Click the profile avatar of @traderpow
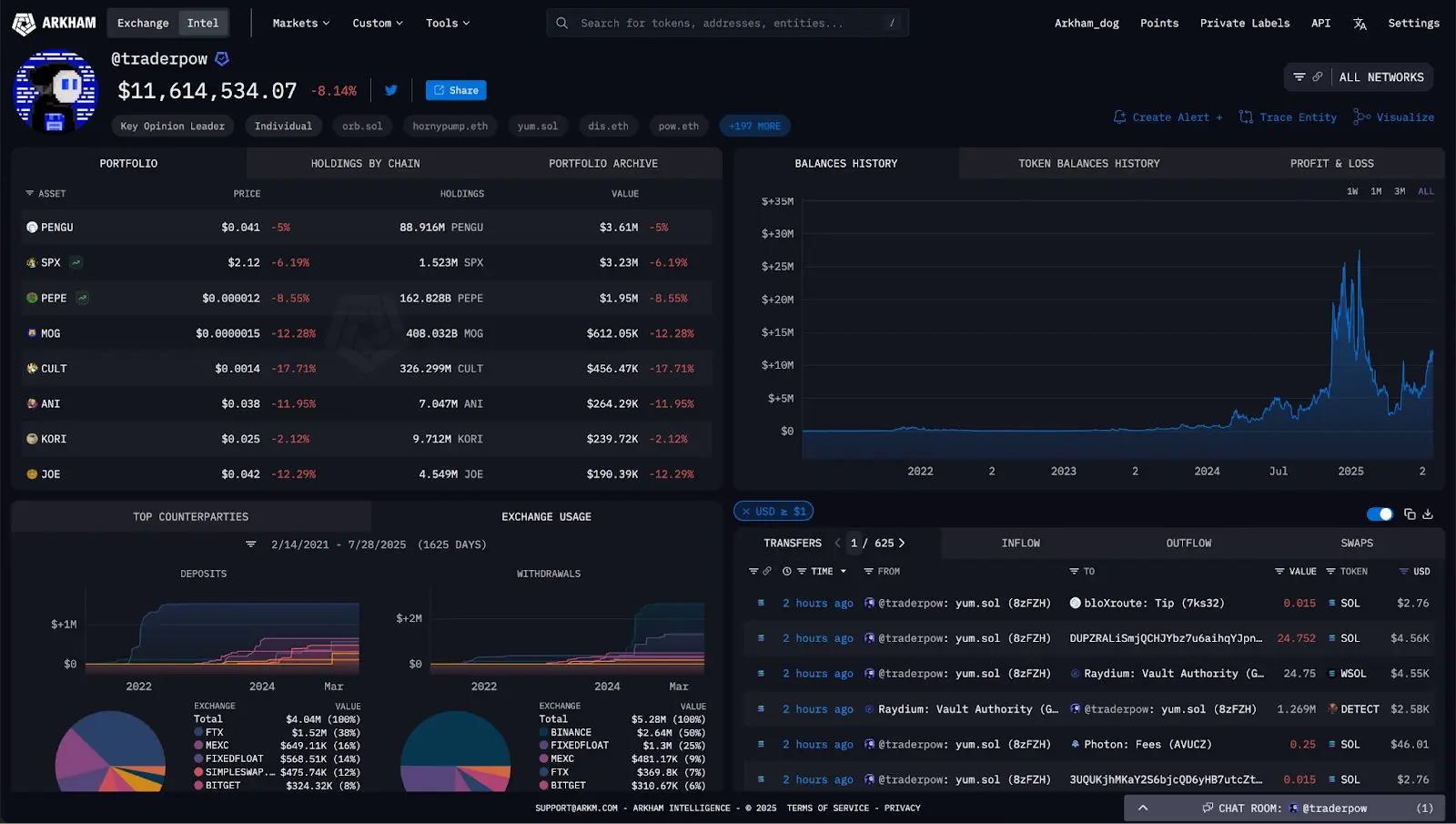1456x824 pixels. [x=56, y=91]
